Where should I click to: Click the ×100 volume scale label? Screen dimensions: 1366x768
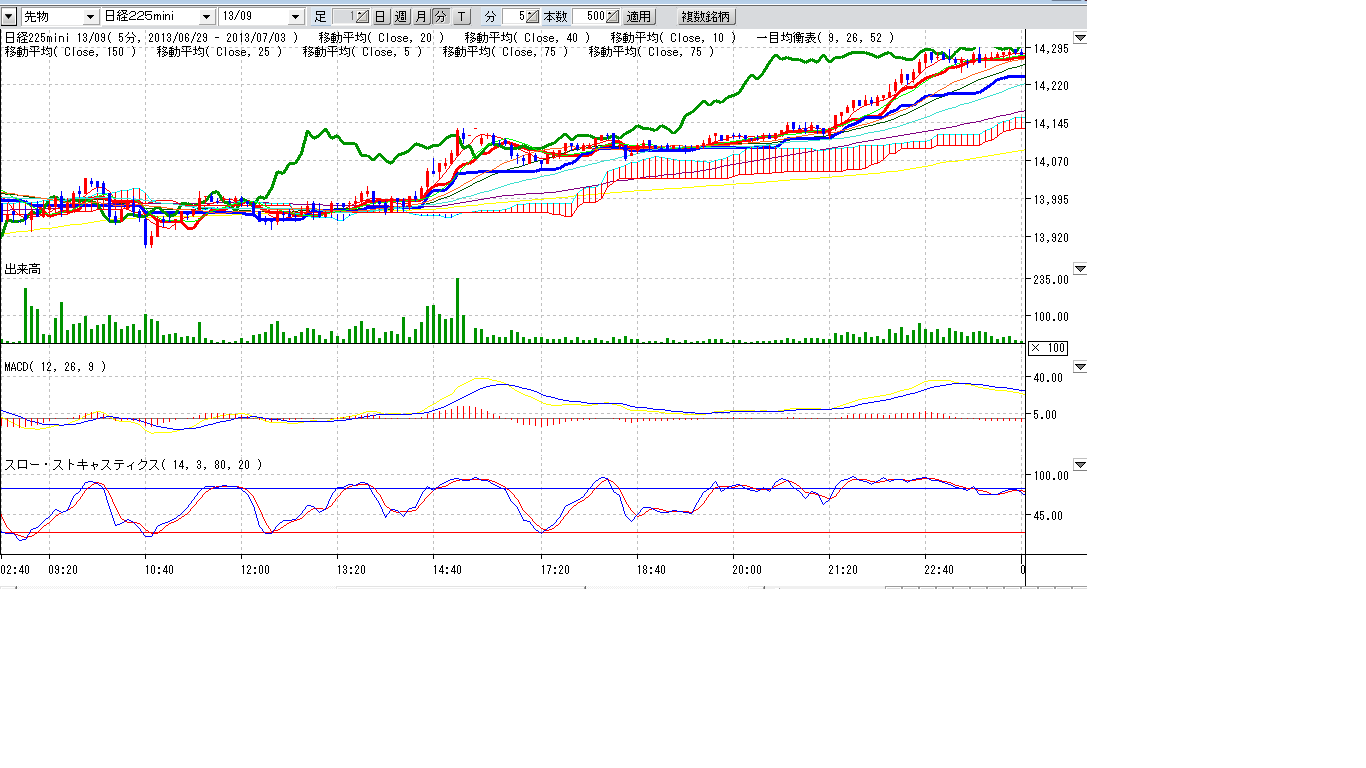1048,348
